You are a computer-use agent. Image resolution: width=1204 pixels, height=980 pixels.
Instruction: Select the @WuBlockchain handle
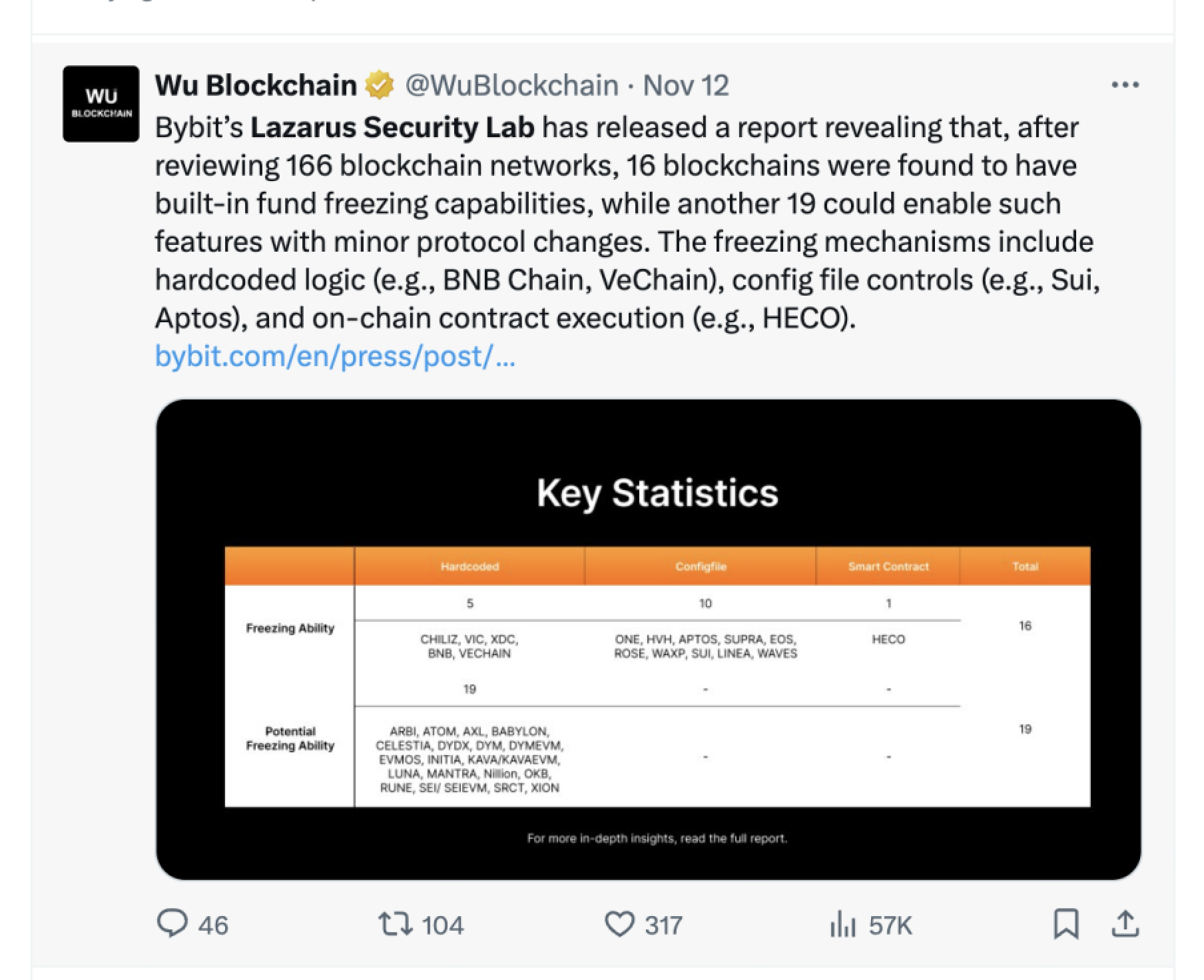510,85
